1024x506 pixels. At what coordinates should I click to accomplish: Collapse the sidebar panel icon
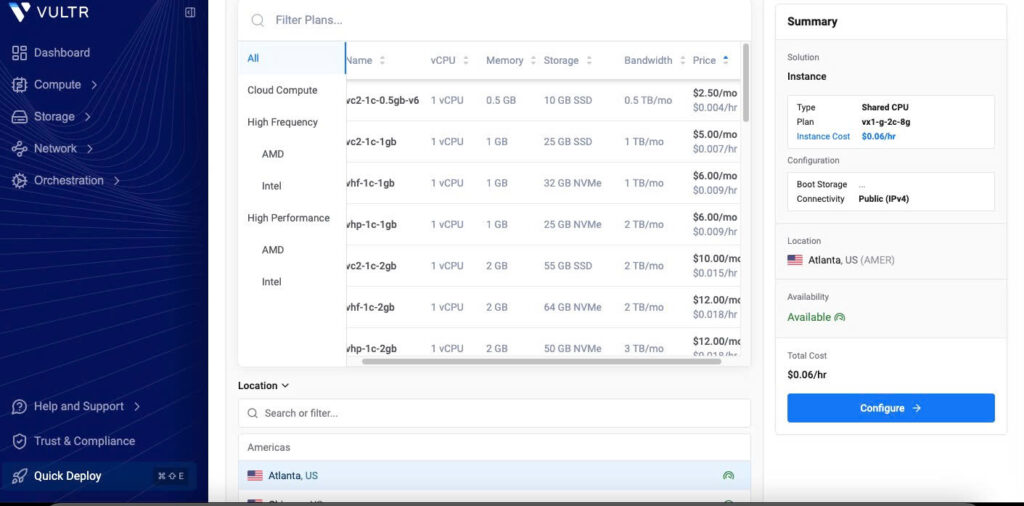coord(190,12)
